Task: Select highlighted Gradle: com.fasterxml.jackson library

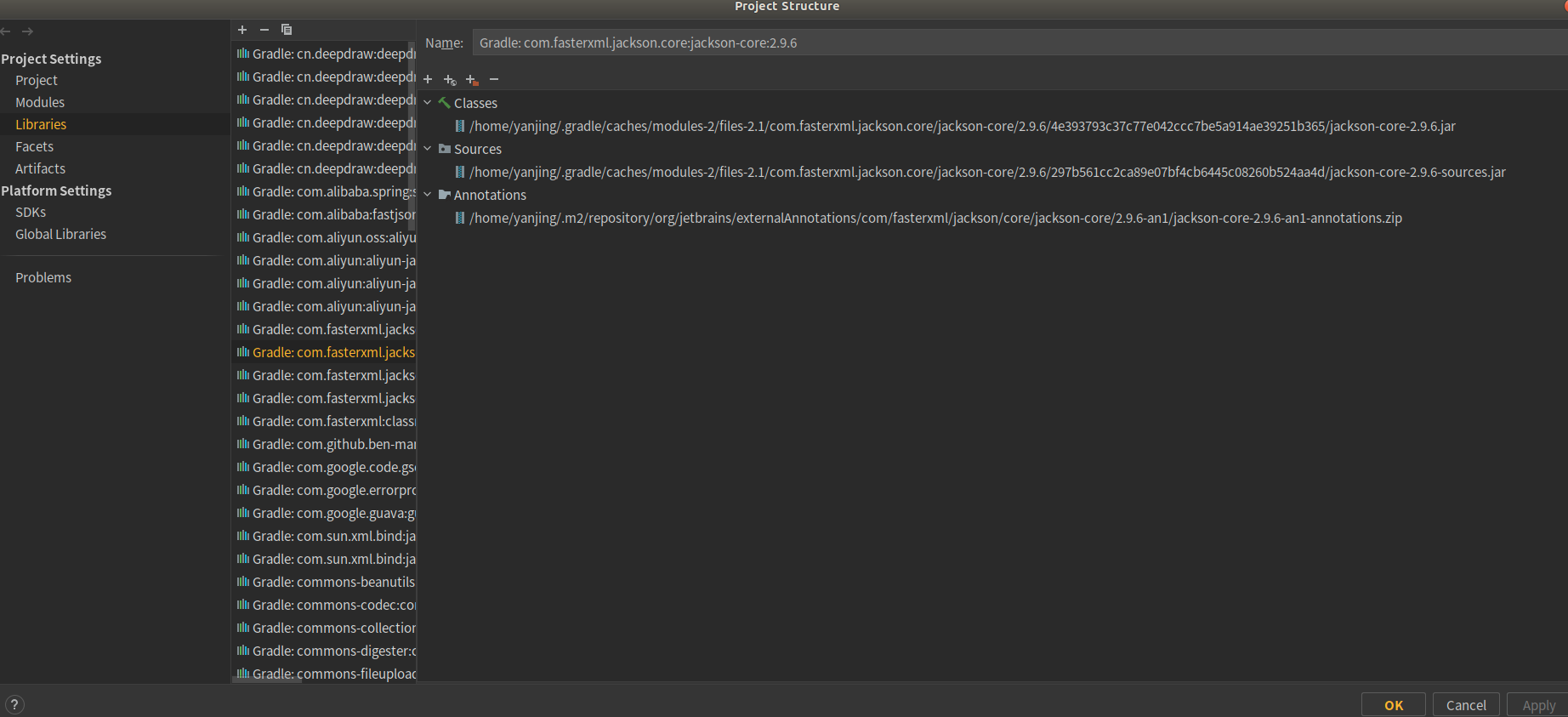Action: (x=324, y=352)
